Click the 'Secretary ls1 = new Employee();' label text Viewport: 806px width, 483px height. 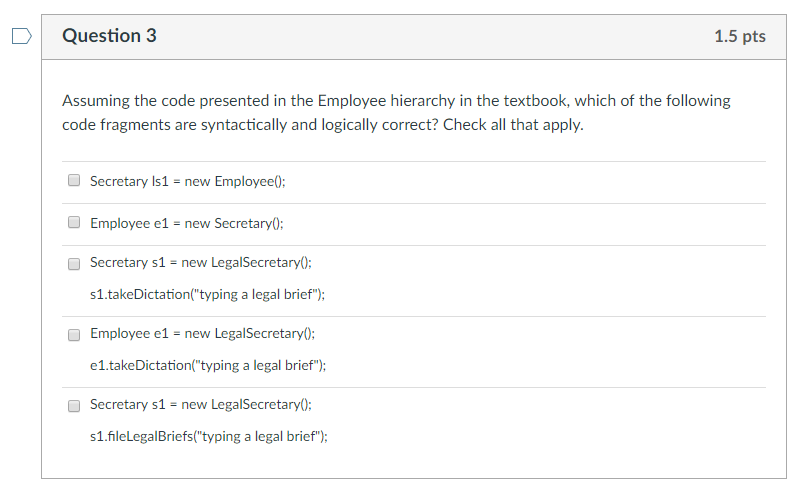188,181
